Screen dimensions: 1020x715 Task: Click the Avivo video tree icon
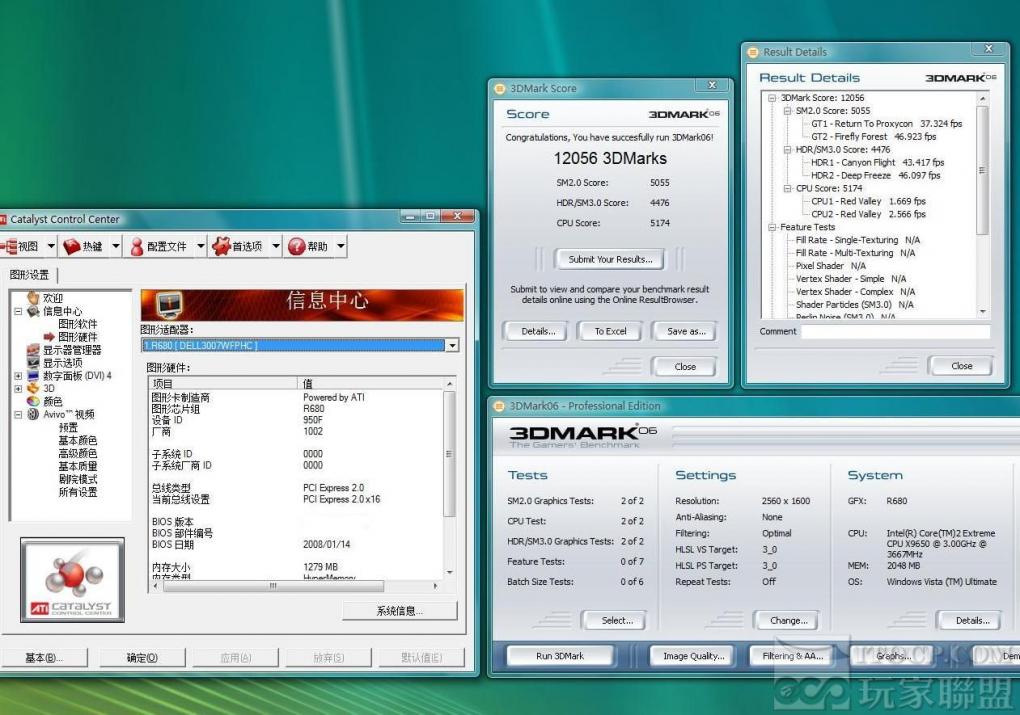[33, 414]
